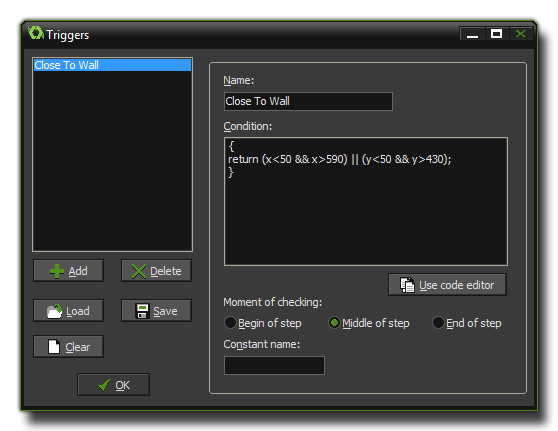Click the Delete button label

(165, 271)
